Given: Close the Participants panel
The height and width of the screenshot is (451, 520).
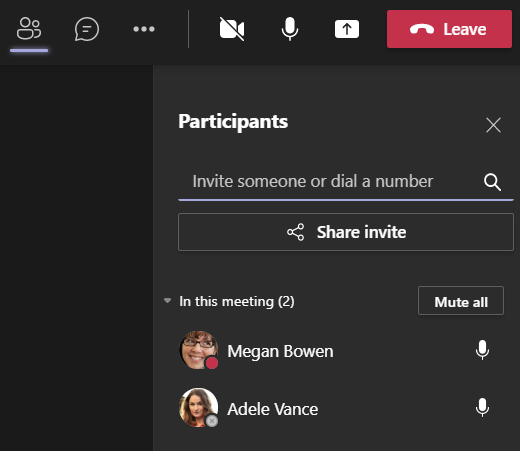Looking at the screenshot, I should (493, 125).
